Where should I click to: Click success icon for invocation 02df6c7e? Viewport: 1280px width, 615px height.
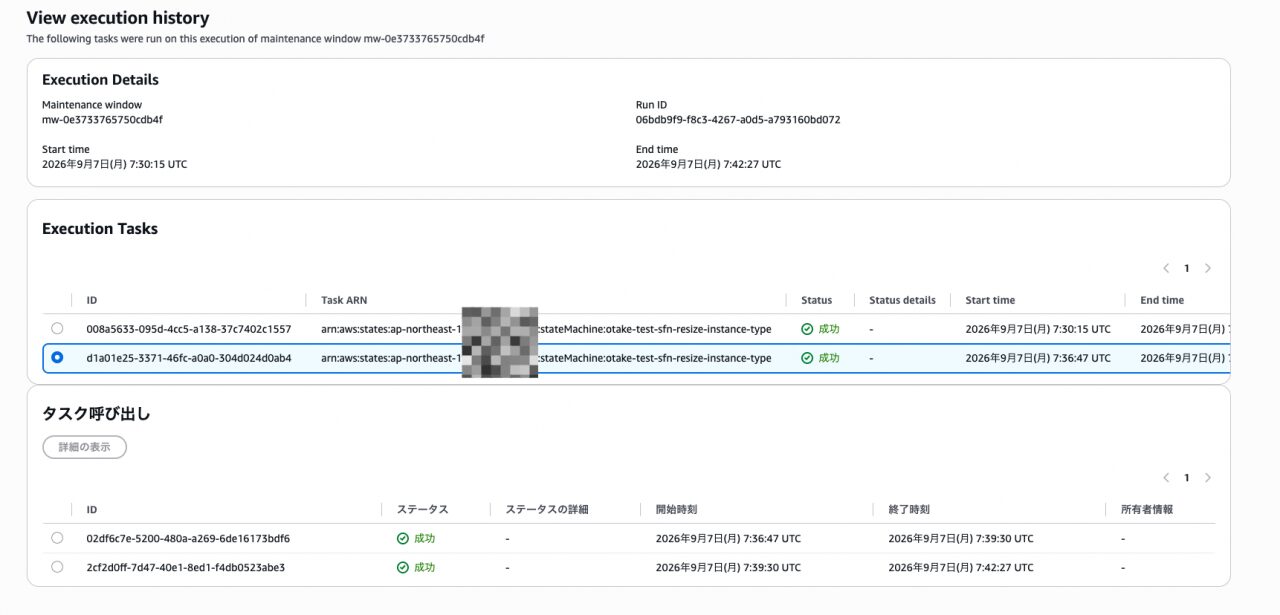[x=403, y=538]
